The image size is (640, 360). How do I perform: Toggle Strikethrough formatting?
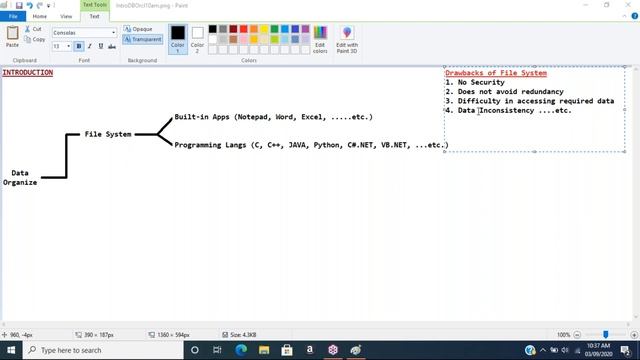pos(112,46)
